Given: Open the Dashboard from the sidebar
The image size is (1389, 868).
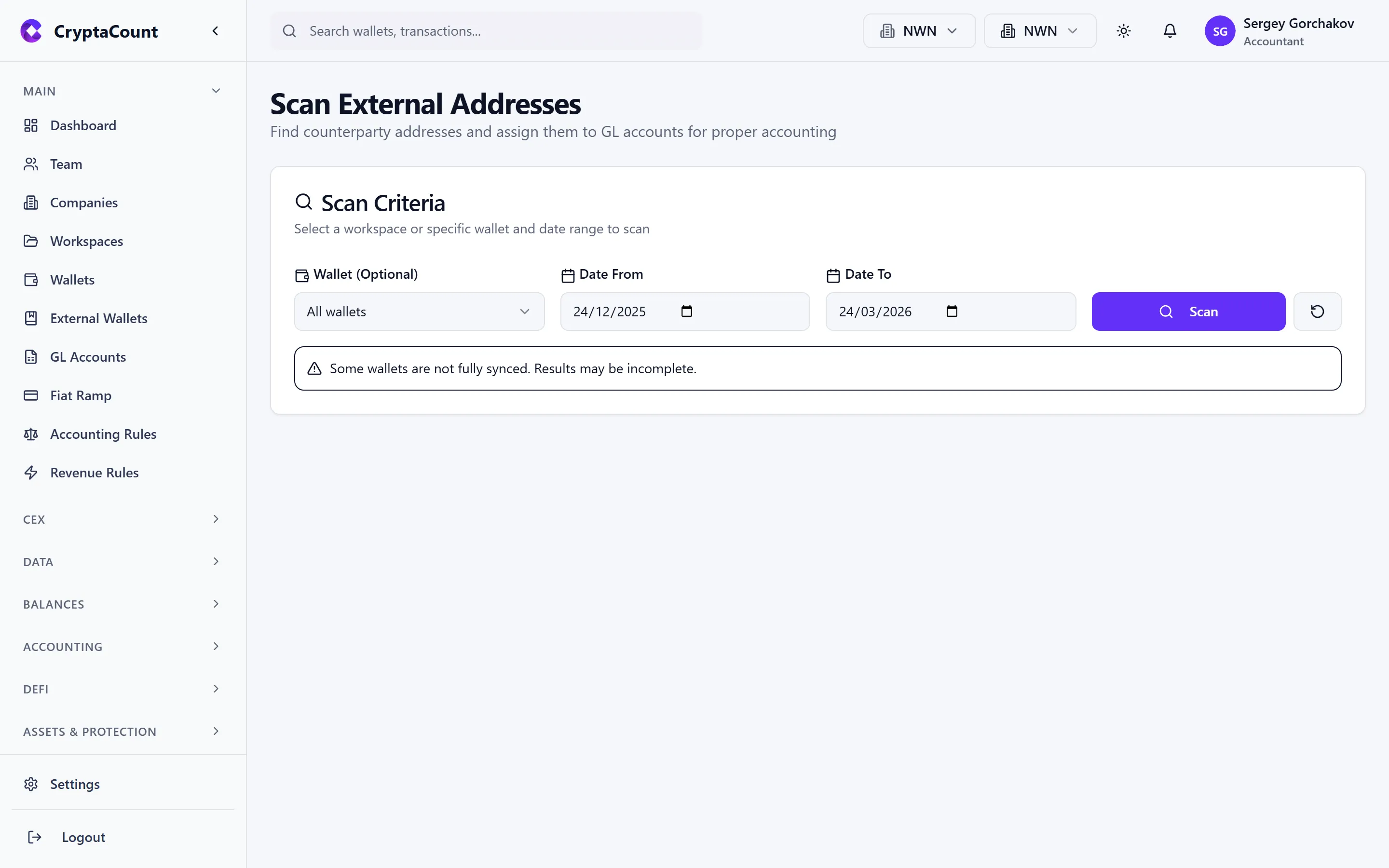Looking at the screenshot, I should click(x=83, y=125).
